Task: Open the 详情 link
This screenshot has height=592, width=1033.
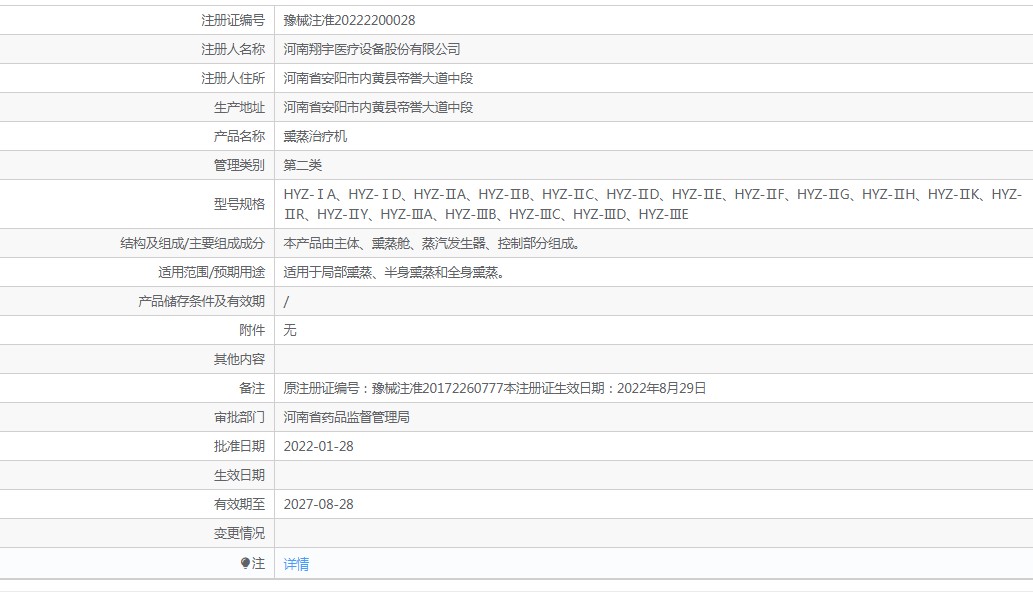Action: click(x=296, y=564)
